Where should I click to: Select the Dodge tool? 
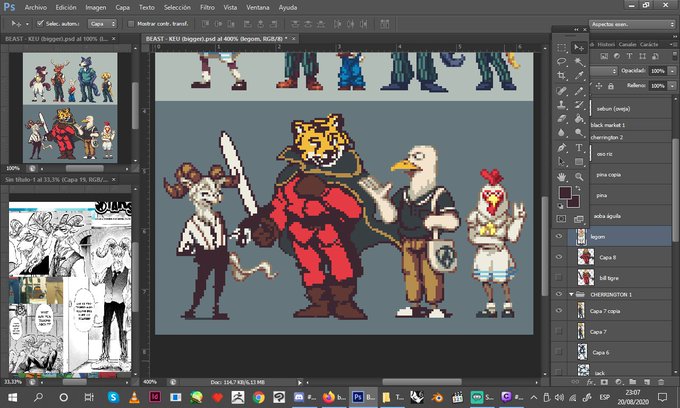[579, 132]
